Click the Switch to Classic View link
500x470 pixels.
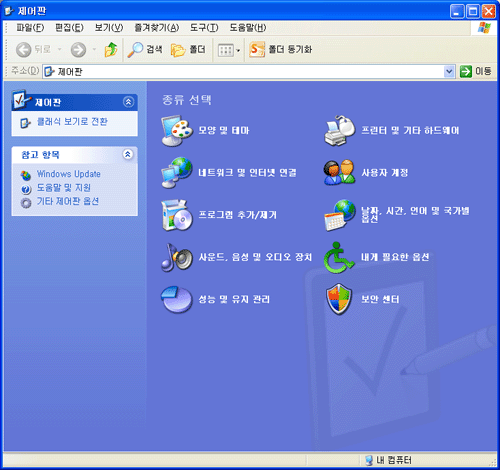(72, 122)
